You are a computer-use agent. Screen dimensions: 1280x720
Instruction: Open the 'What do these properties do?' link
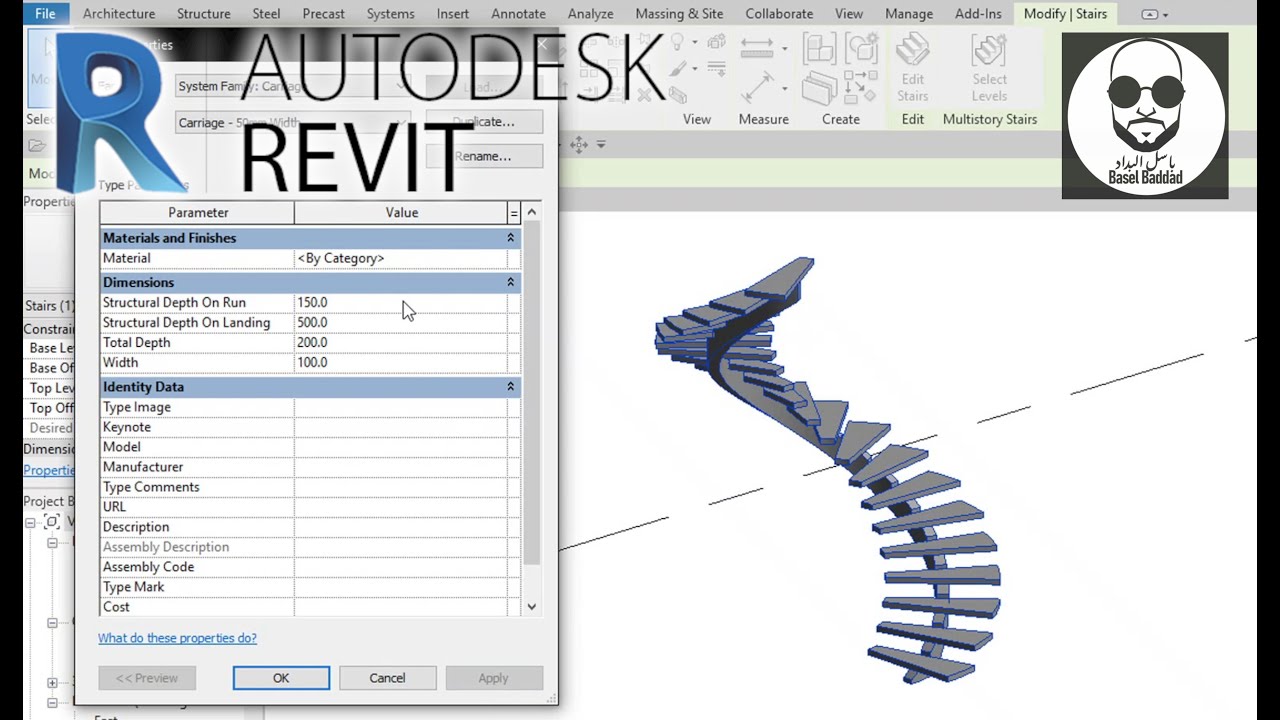click(x=177, y=638)
